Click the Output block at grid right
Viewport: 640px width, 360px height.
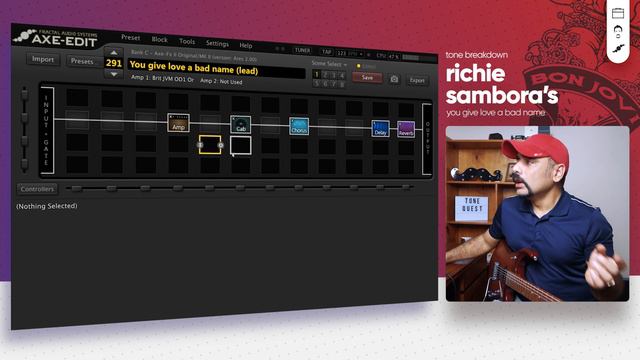pyautogui.click(x=427, y=139)
